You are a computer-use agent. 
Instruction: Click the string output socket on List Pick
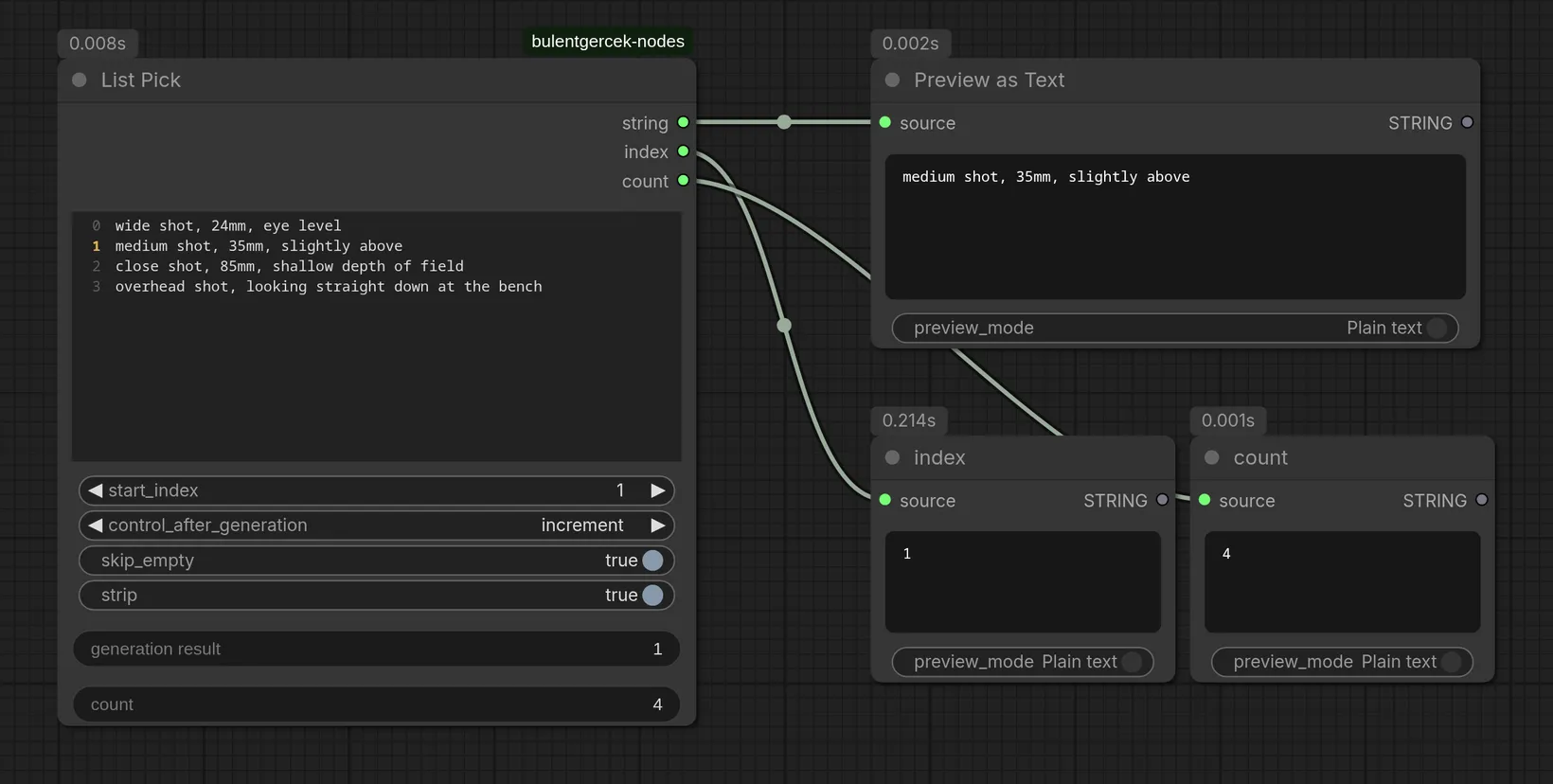(683, 122)
